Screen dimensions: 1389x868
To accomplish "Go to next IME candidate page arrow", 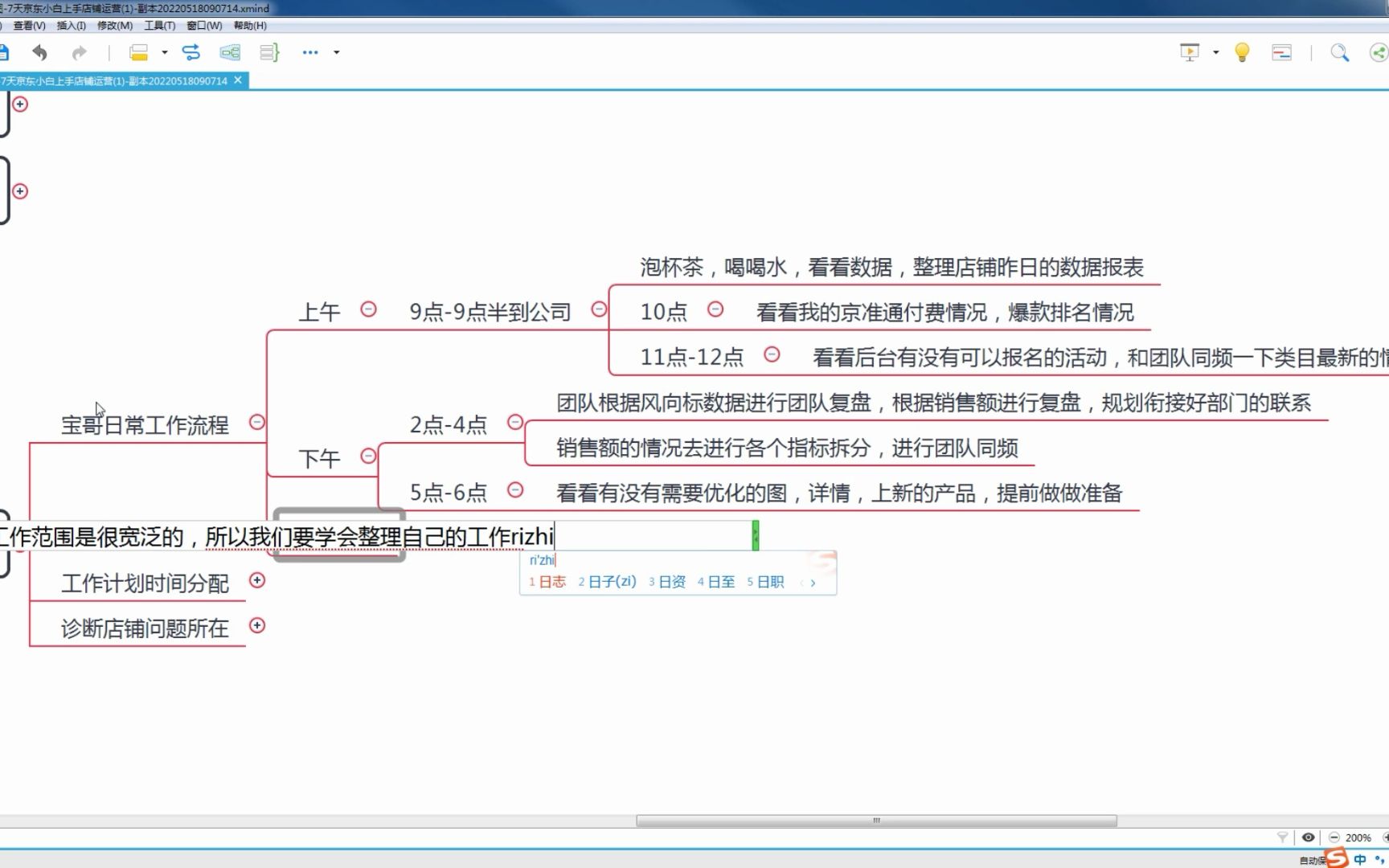I will point(813,583).
